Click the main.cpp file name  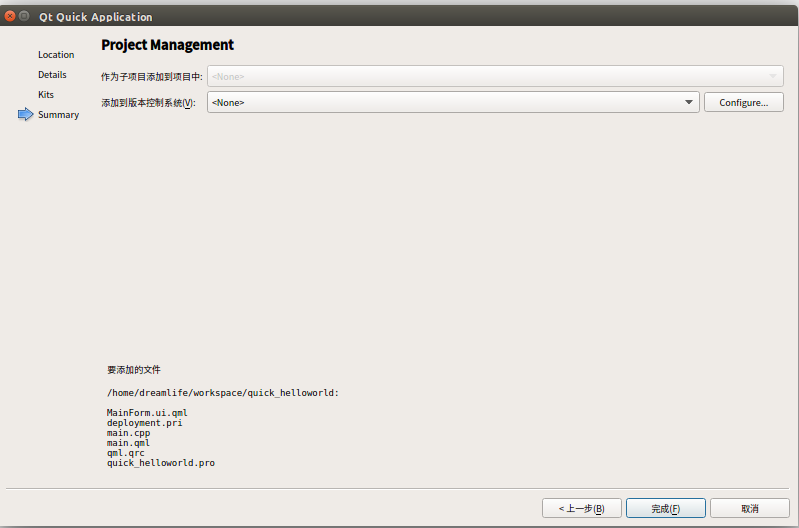coord(128,433)
